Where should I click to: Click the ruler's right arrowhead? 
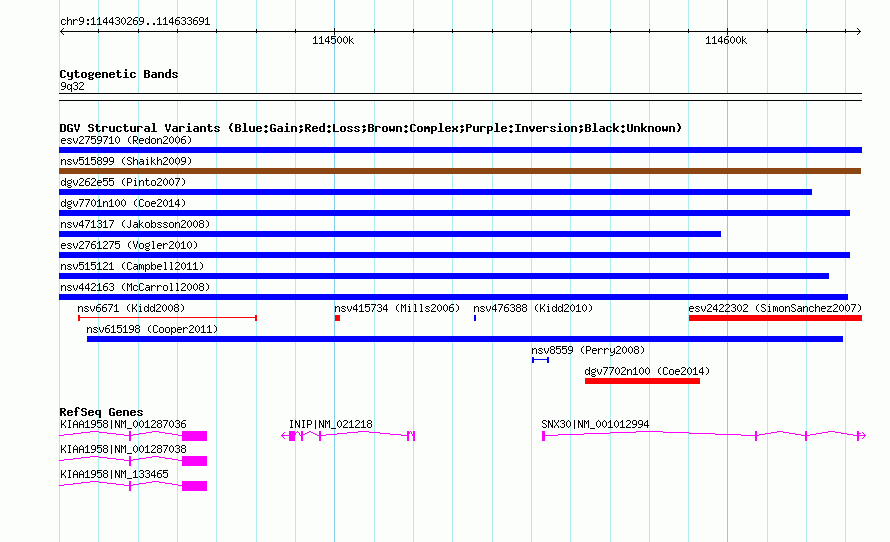[x=859, y=32]
